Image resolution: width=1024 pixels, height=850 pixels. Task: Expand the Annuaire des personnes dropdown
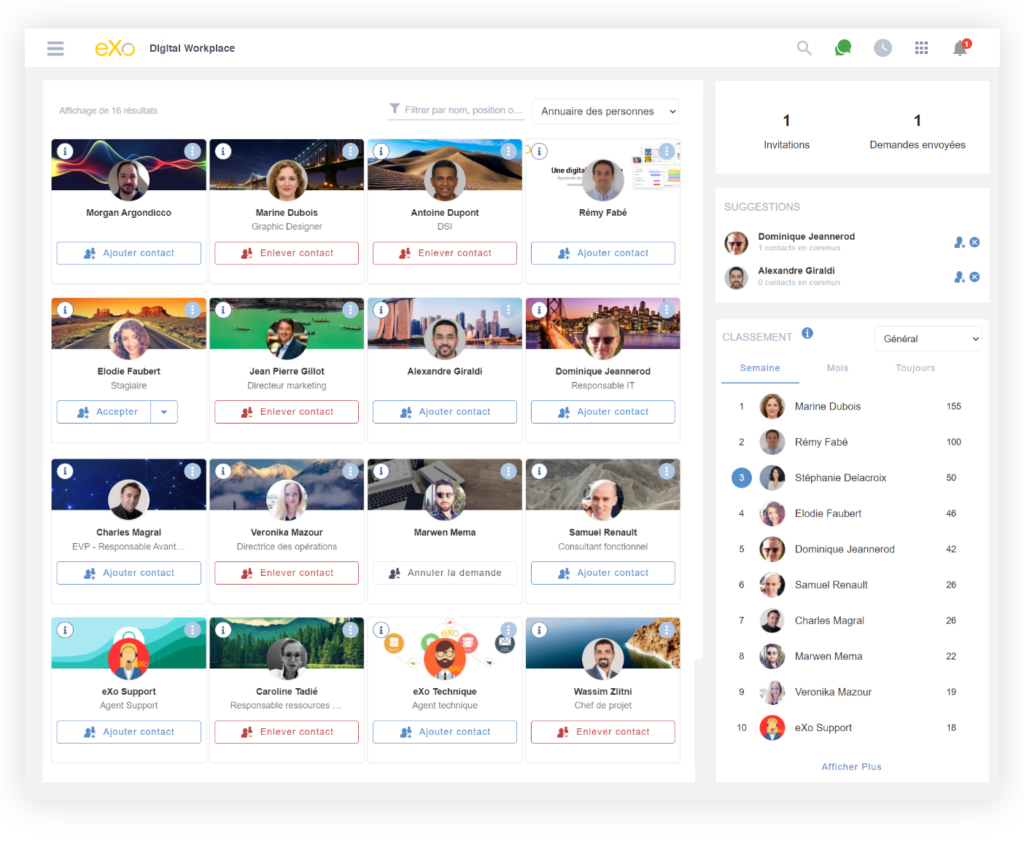pos(605,111)
